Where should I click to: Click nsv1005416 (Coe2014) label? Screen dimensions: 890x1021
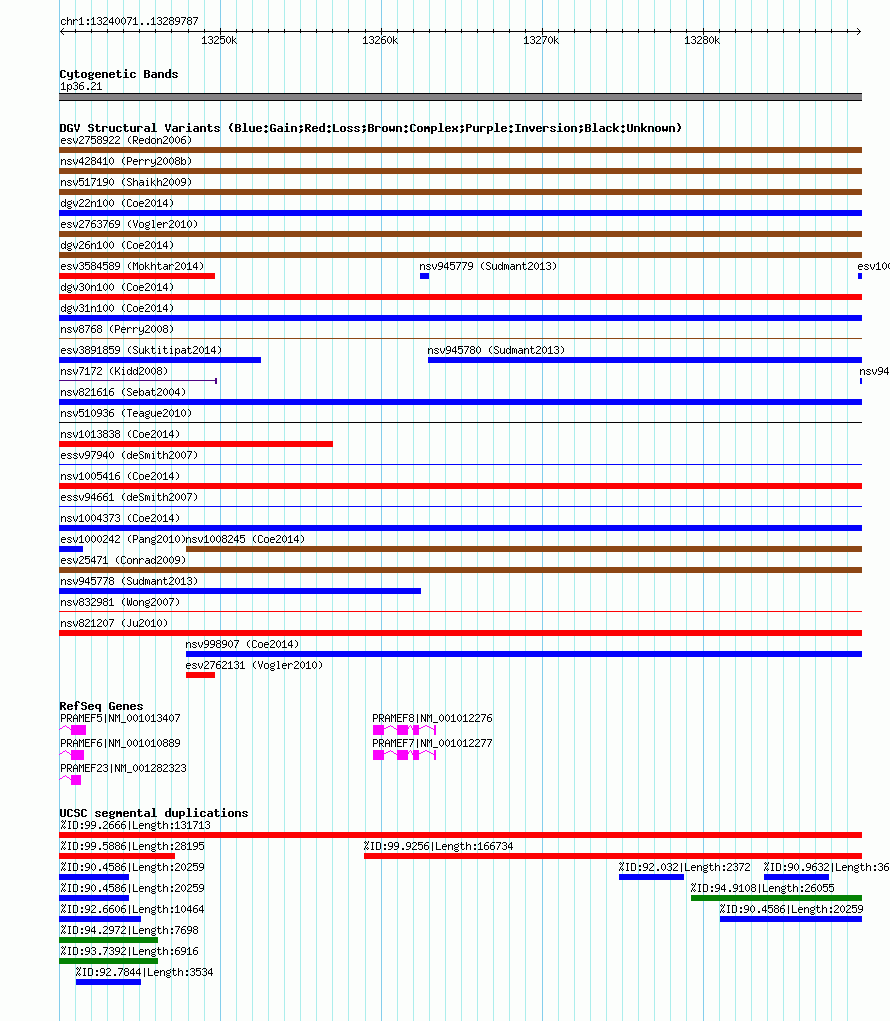pos(120,476)
